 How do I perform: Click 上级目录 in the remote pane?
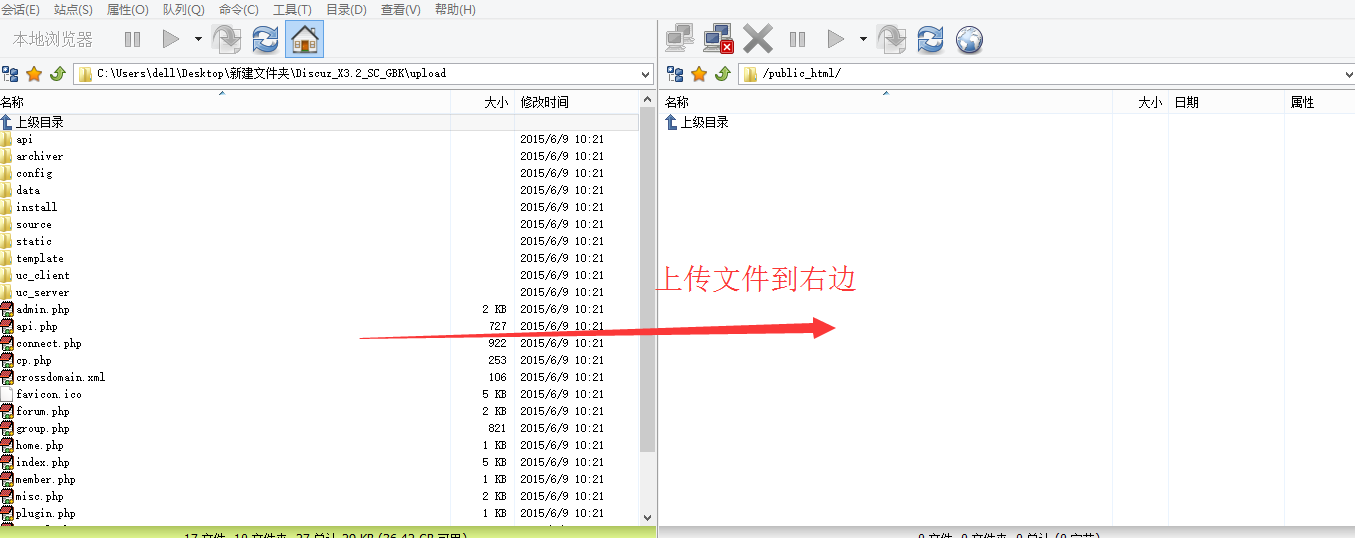point(704,122)
